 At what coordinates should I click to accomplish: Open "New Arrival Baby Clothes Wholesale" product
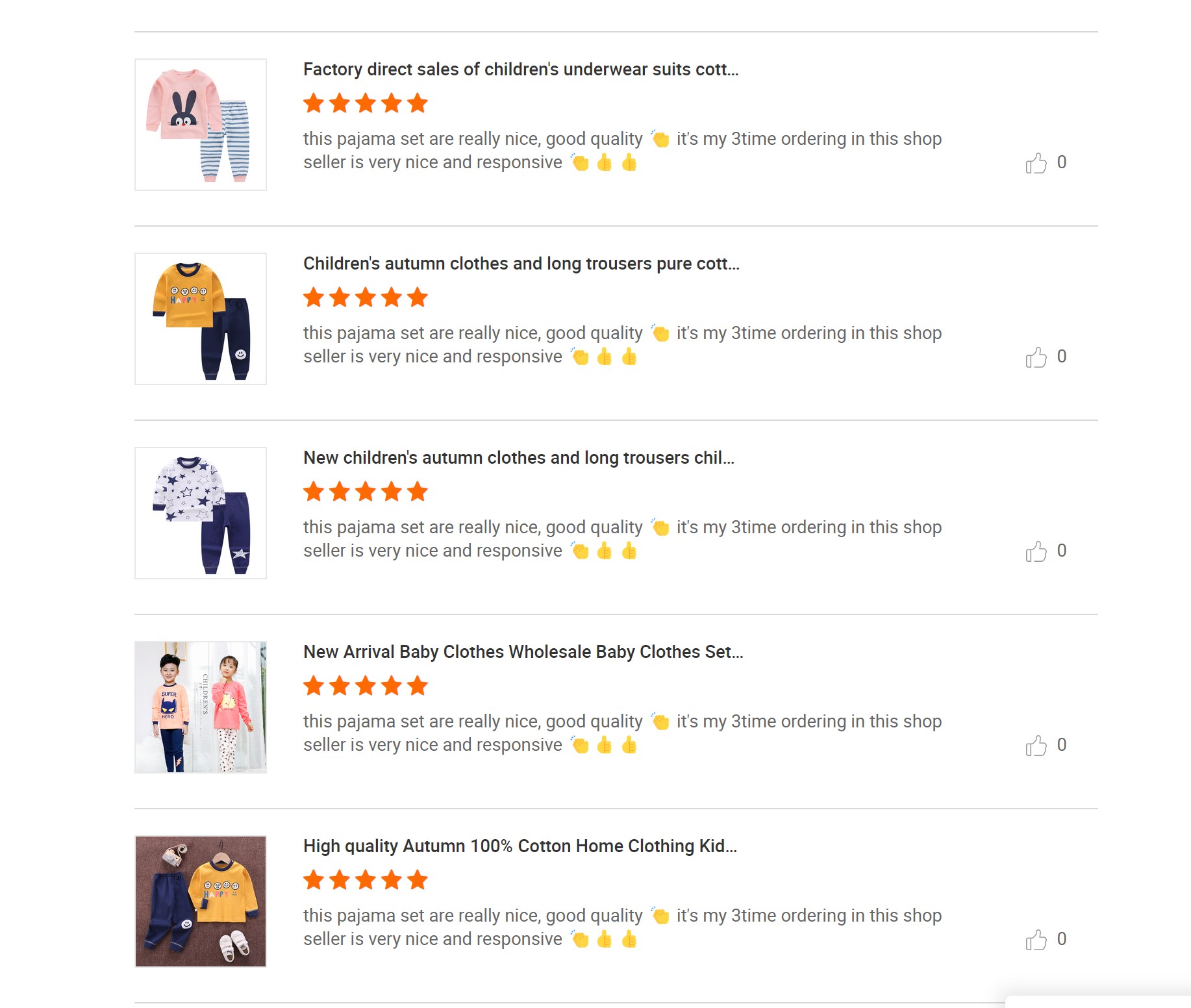click(x=523, y=652)
